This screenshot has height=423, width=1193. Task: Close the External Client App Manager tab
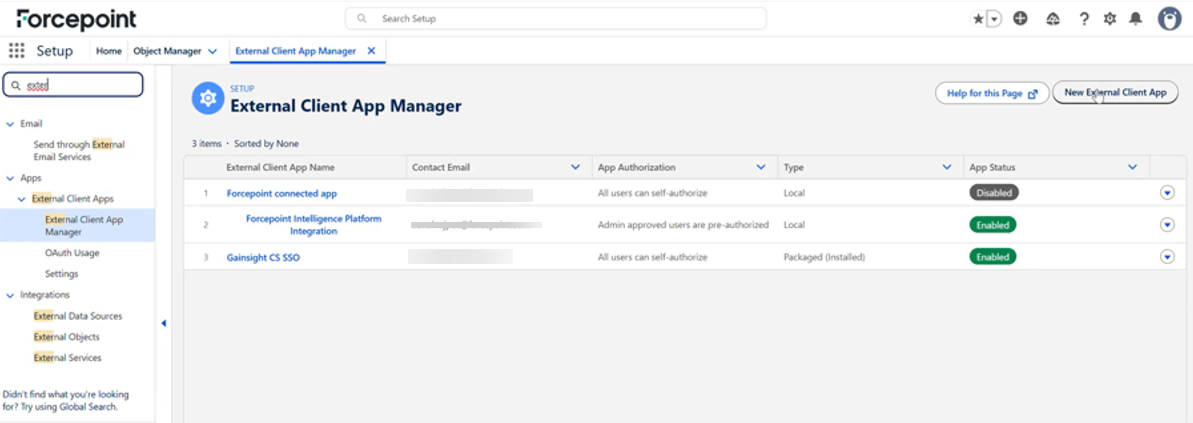tap(371, 51)
